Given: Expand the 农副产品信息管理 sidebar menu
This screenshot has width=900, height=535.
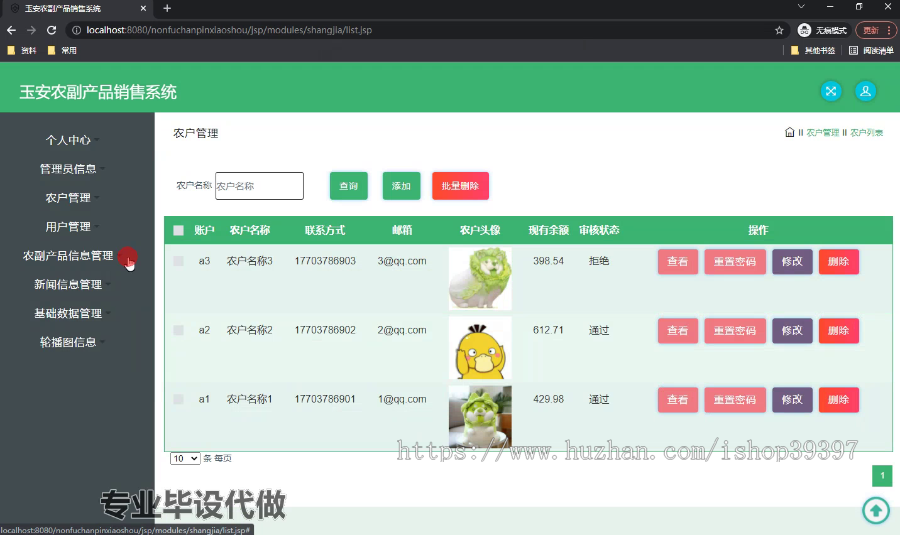Looking at the screenshot, I should pos(68,255).
